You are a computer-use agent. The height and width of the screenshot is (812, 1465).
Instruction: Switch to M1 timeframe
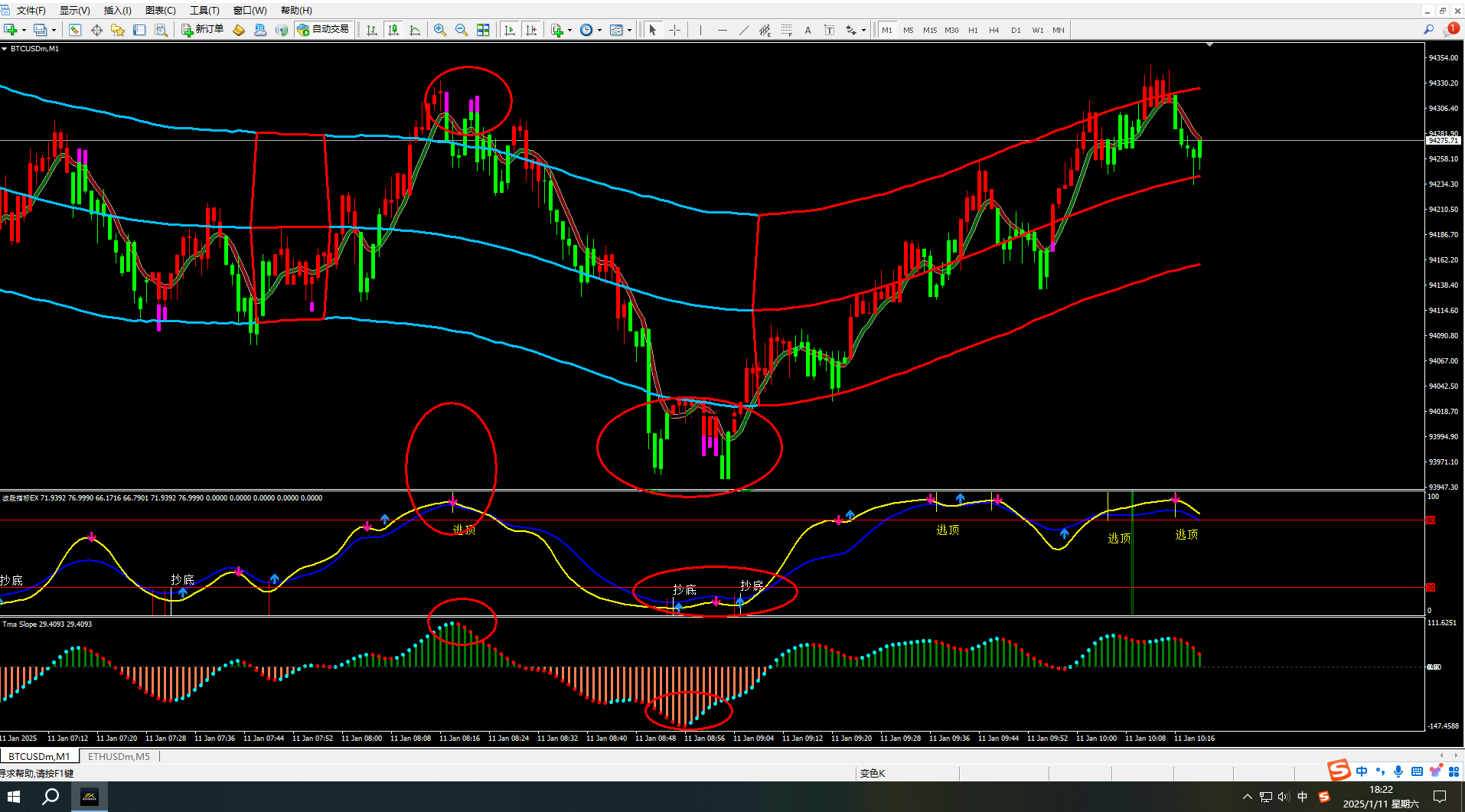[887, 30]
